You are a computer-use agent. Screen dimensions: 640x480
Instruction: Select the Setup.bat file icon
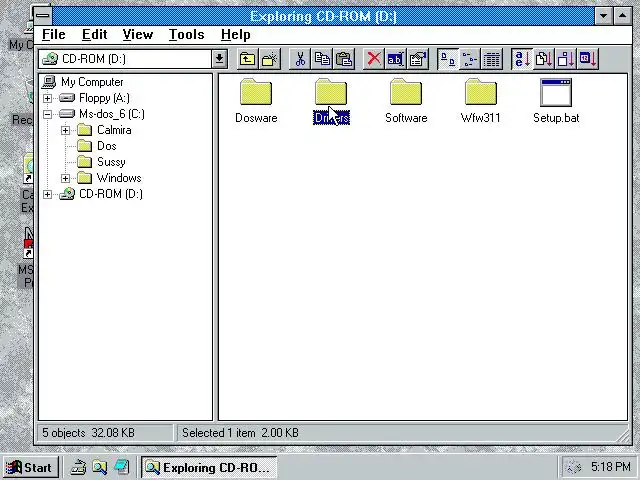(556, 92)
